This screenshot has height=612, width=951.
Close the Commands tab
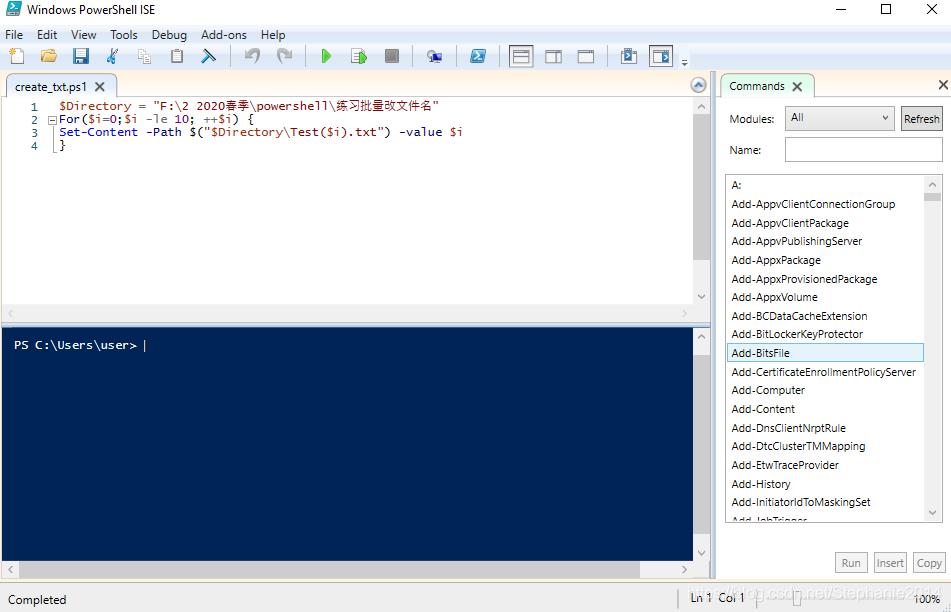pyautogui.click(x=798, y=87)
